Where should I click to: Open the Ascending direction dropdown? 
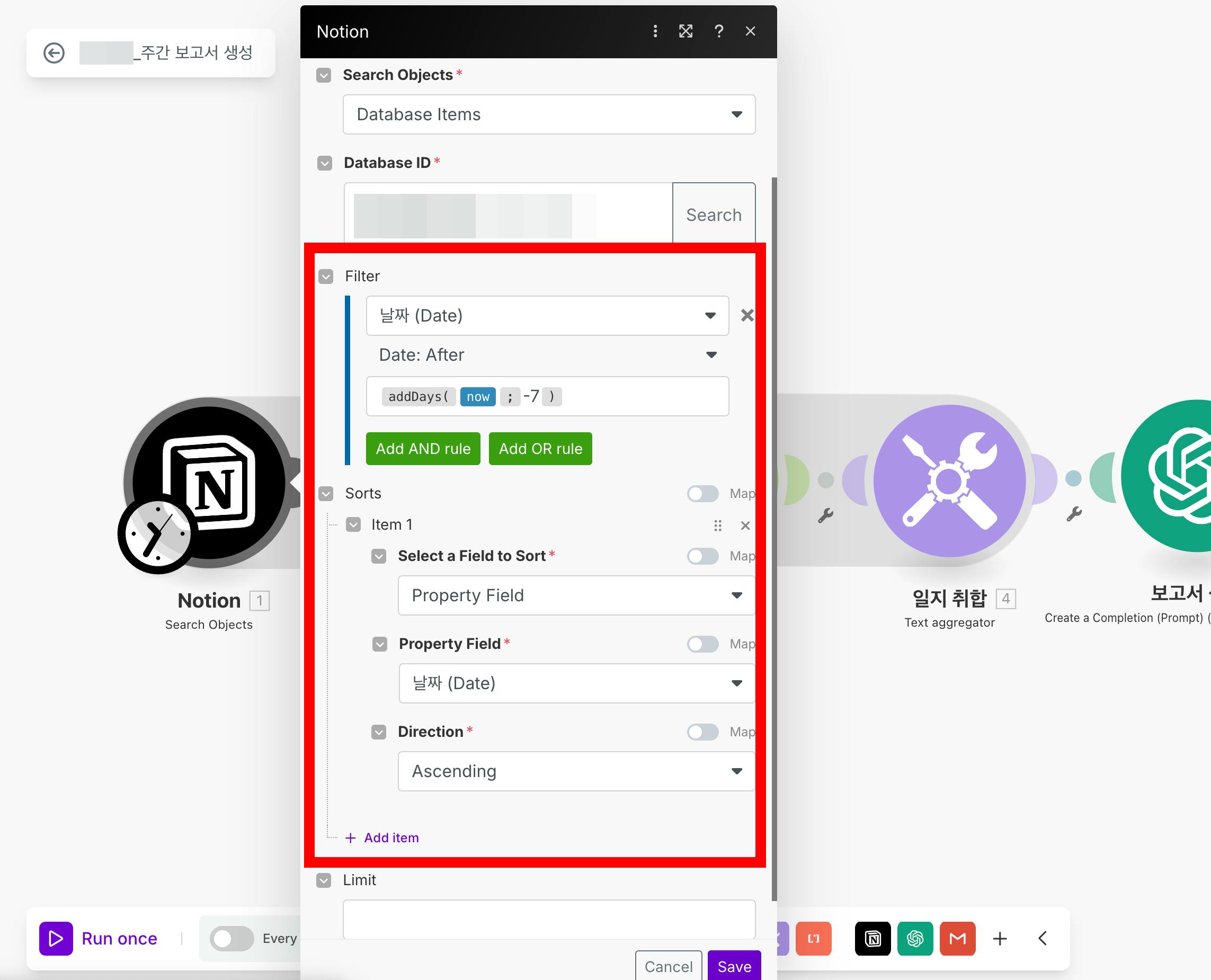[576, 771]
